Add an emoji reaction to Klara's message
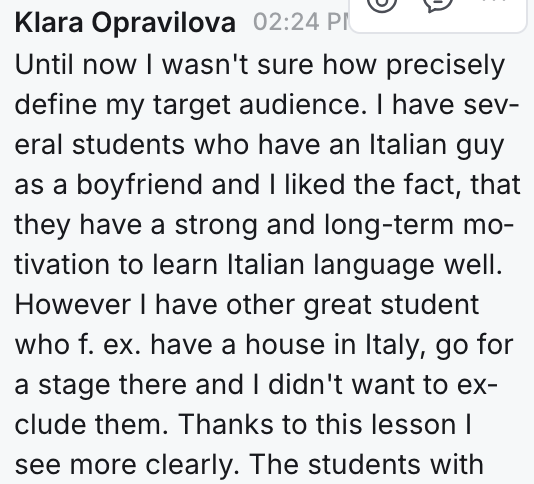 pyautogui.click(x=382, y=3)
